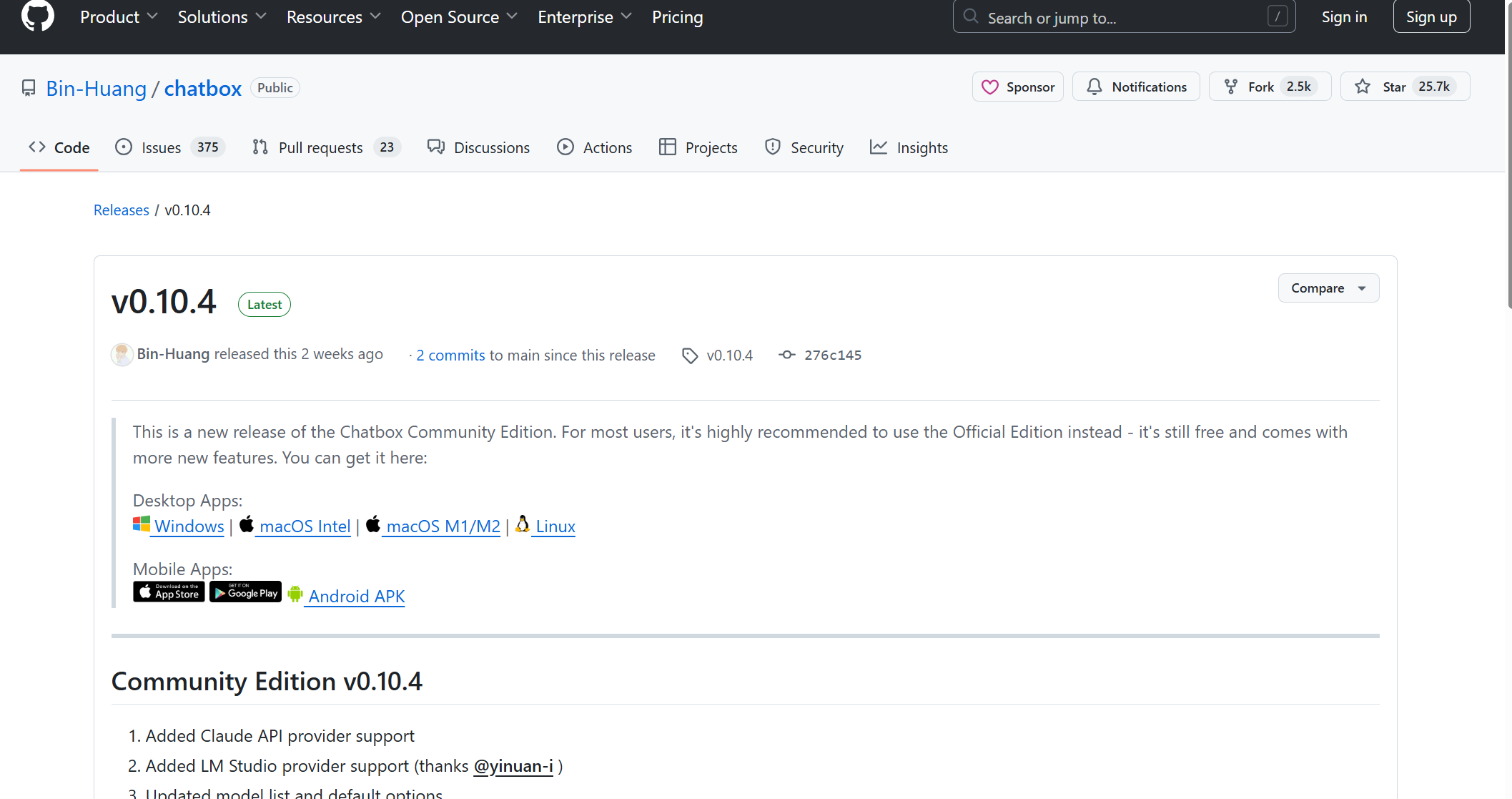Click the Pull requests count 23 badge
The image size is (1512, 799).
tap(387, 147)
